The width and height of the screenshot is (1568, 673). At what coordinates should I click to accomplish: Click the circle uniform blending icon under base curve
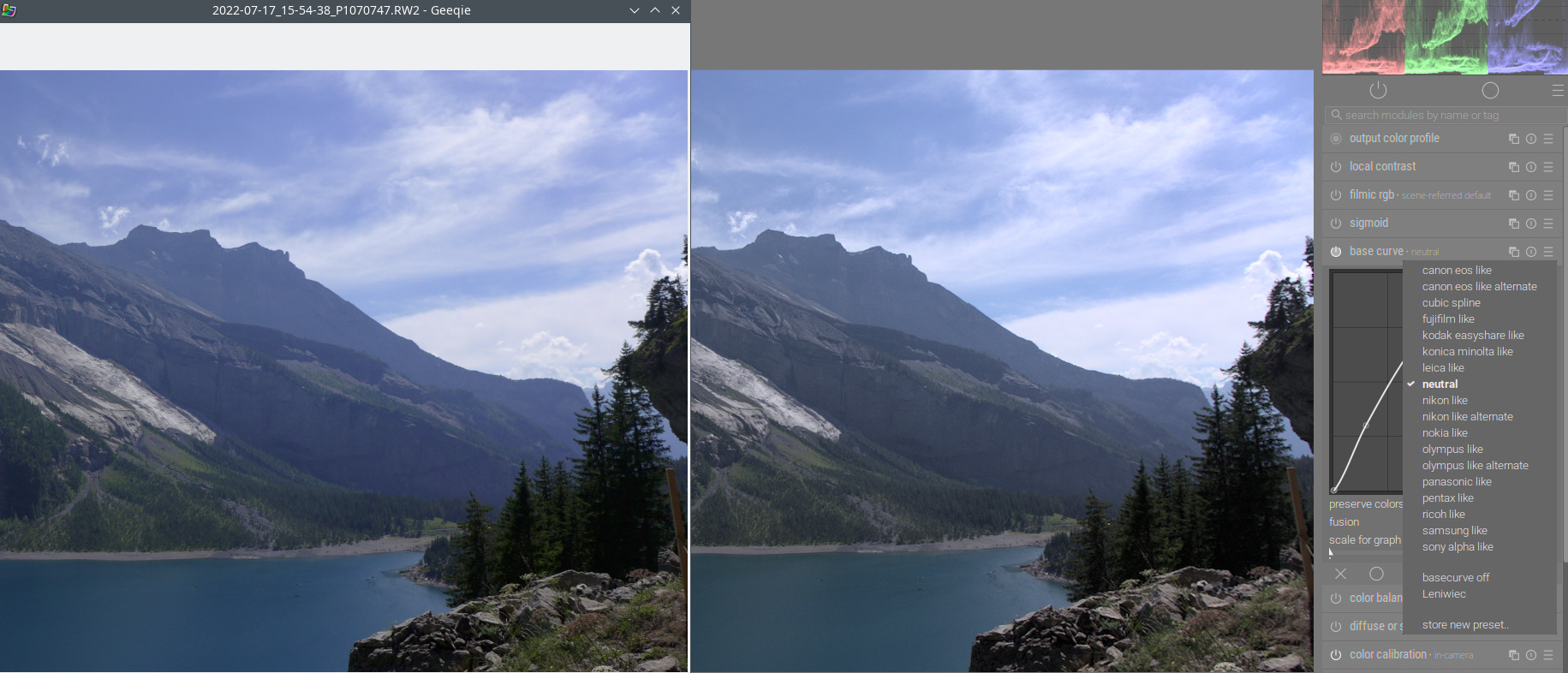[1376, 574]
